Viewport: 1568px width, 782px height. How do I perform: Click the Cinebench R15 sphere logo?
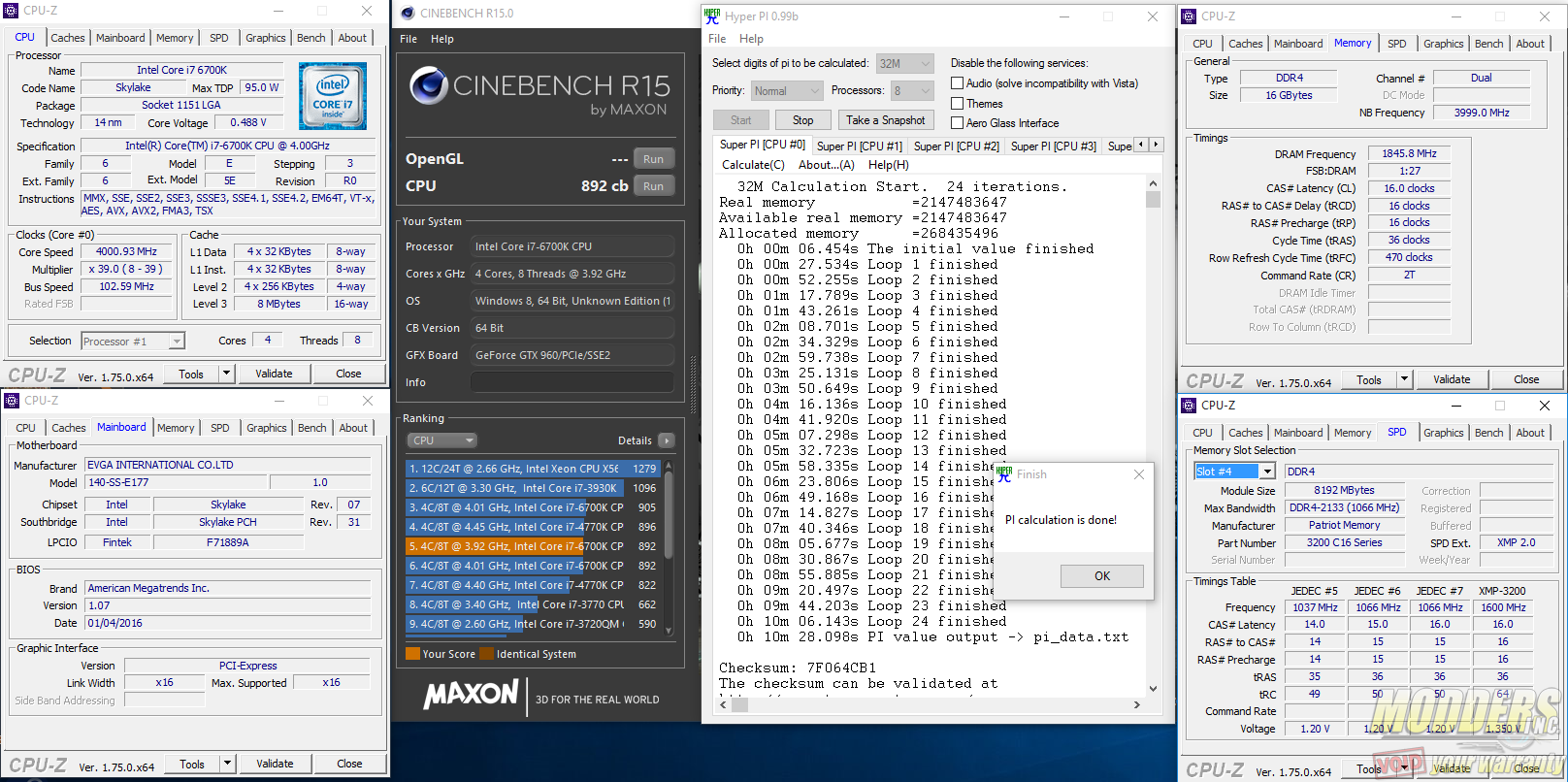[428, 85]
